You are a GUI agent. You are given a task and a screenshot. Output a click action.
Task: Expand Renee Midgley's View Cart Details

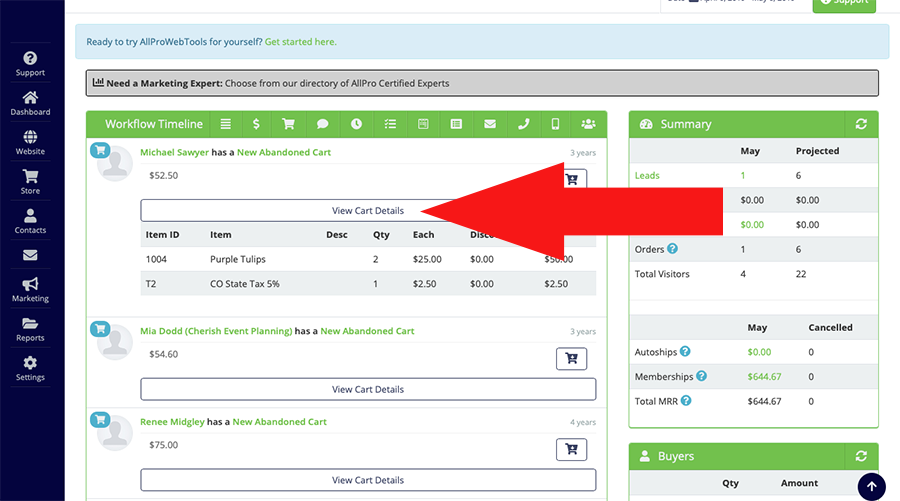point(367,480)
